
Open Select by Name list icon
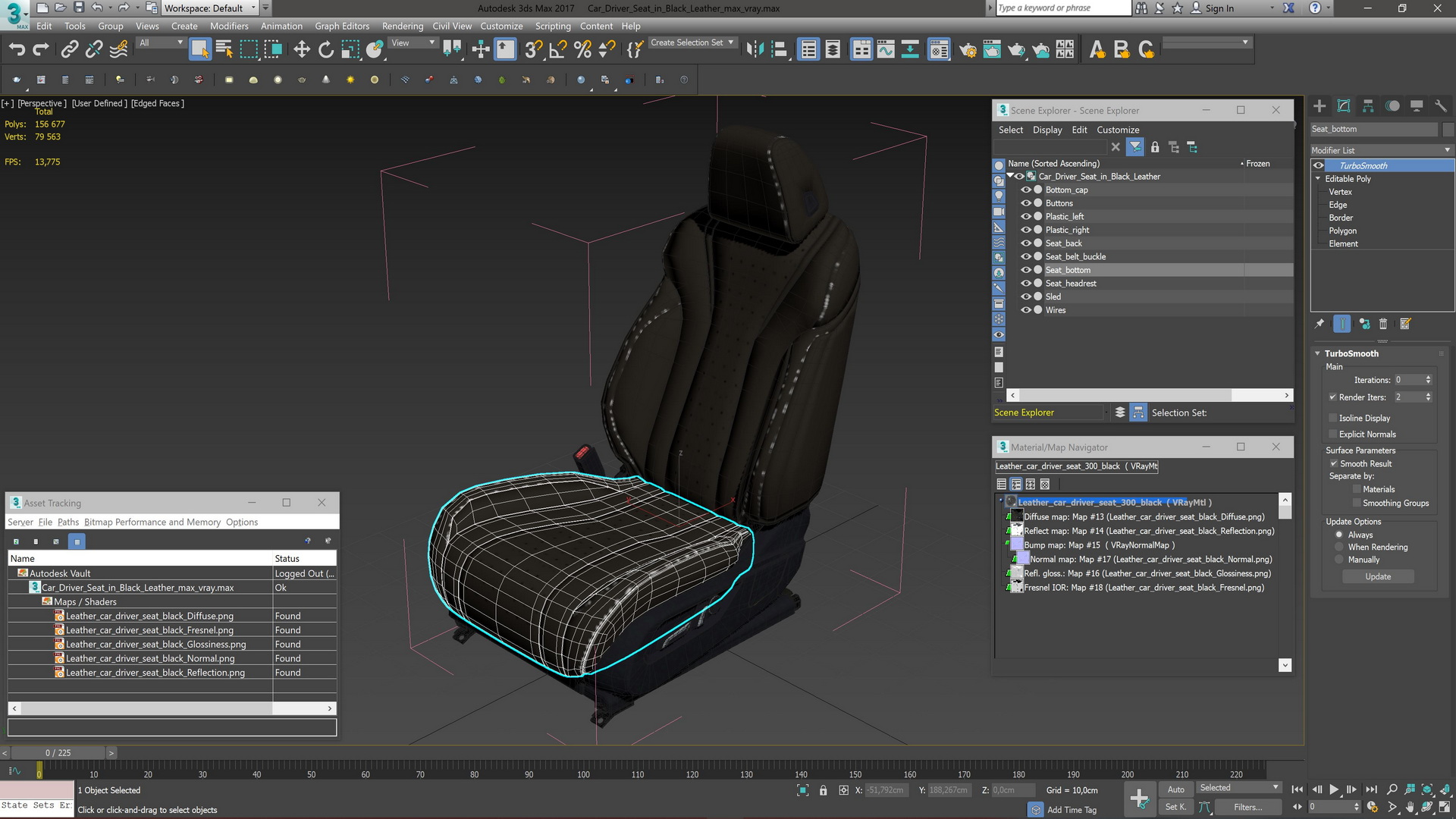coord(224,50)
